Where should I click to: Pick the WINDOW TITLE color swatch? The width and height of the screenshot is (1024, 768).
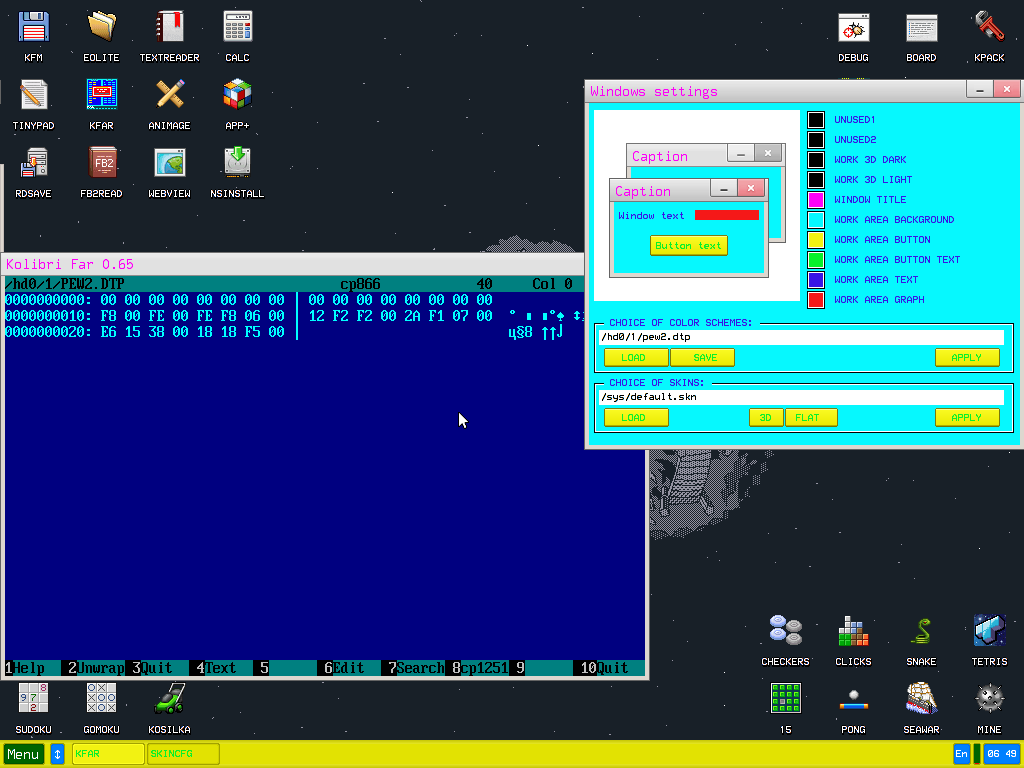(x=815, y=199)
